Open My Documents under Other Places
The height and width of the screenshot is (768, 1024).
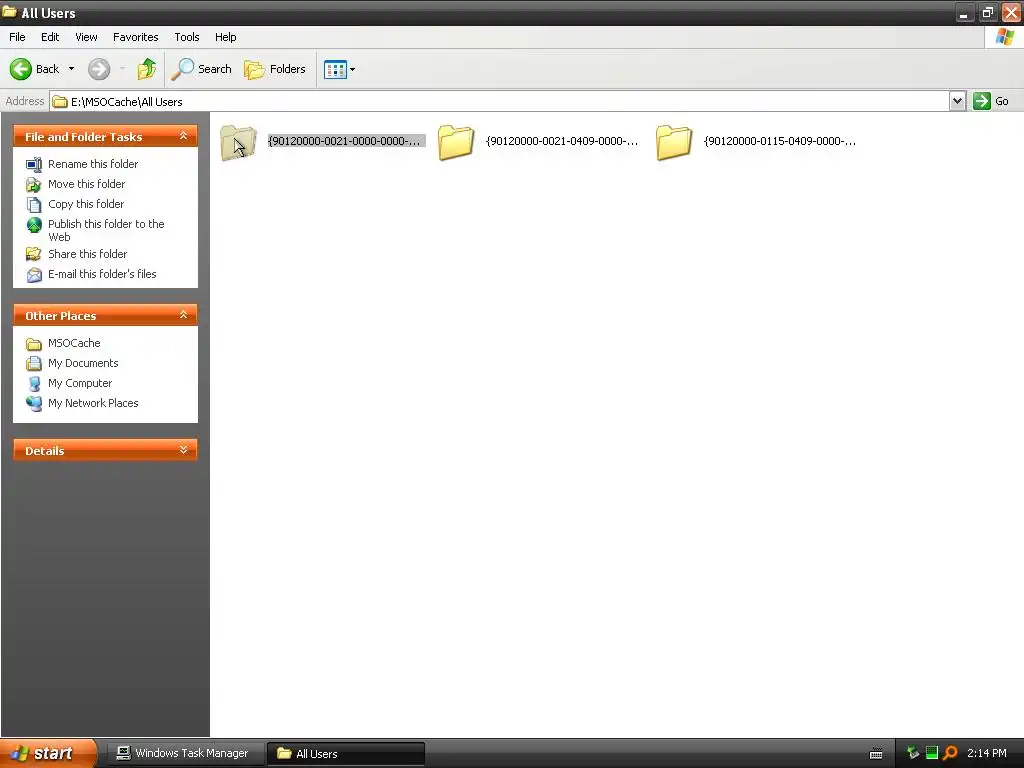tap(83, 363)
